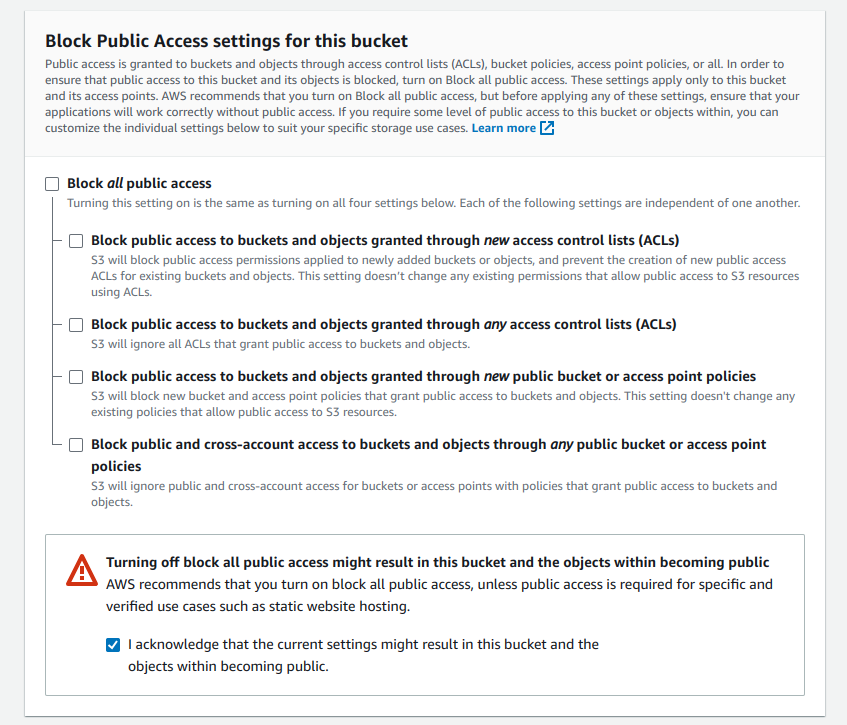Tick the checkbox blocking public and cross-account access

[76, 445]
